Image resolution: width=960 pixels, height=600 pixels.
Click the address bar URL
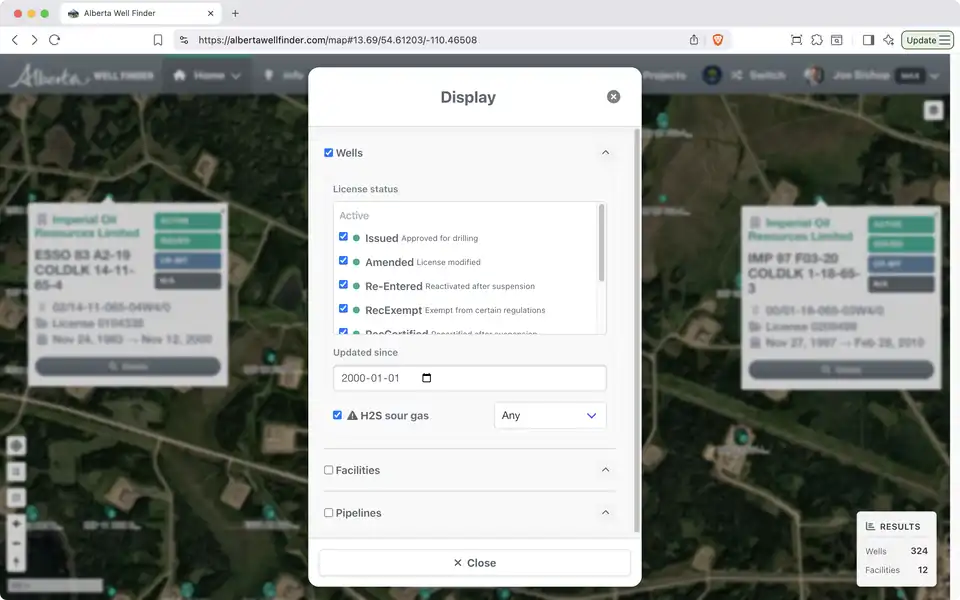337,40
